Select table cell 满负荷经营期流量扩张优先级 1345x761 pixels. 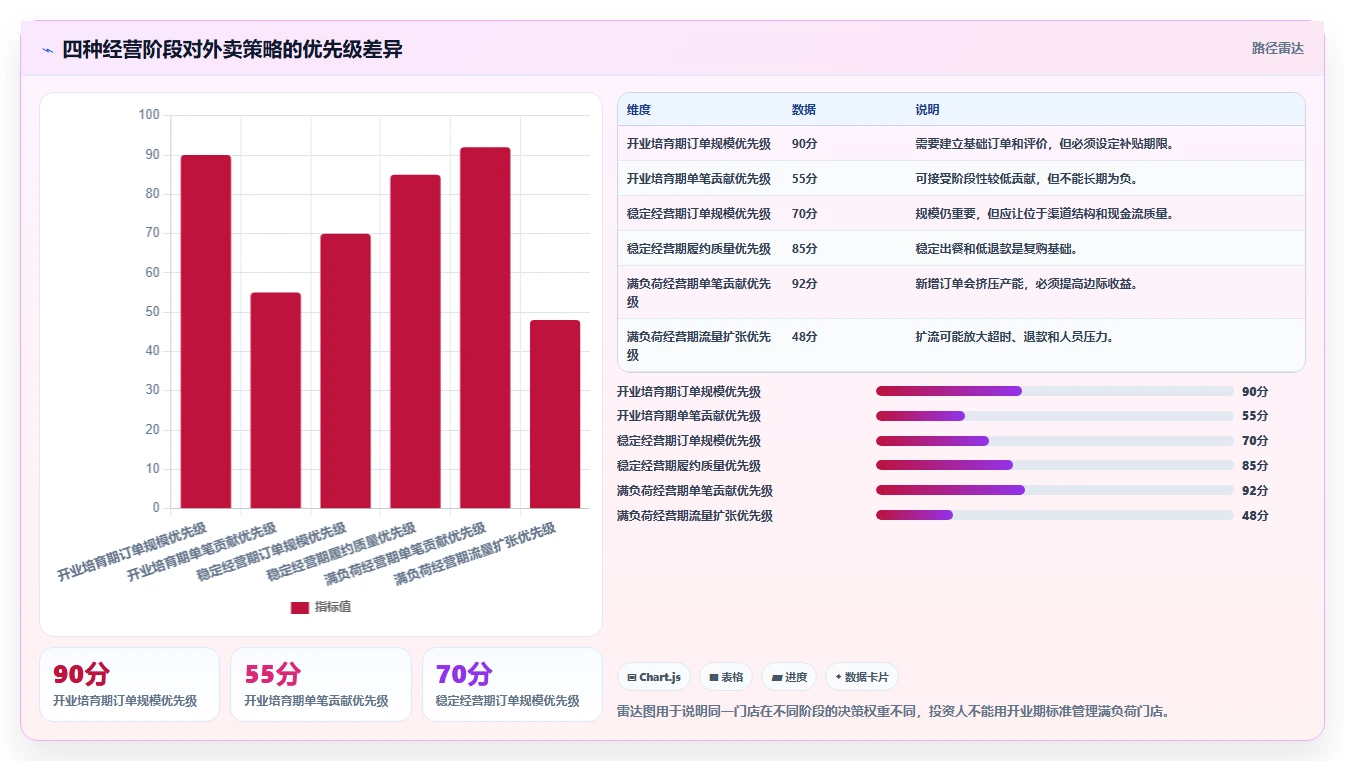699,346
